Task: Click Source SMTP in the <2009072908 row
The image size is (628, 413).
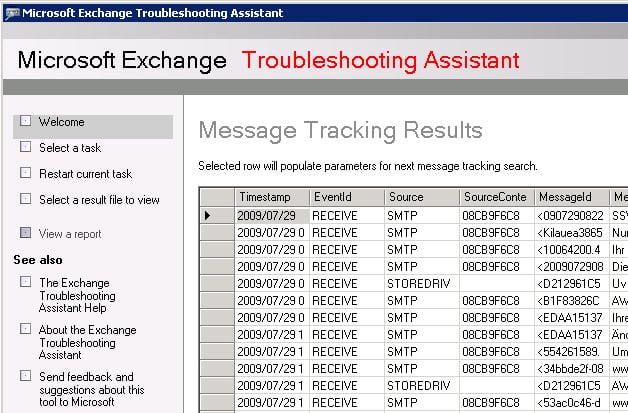Action: [422, 267]
